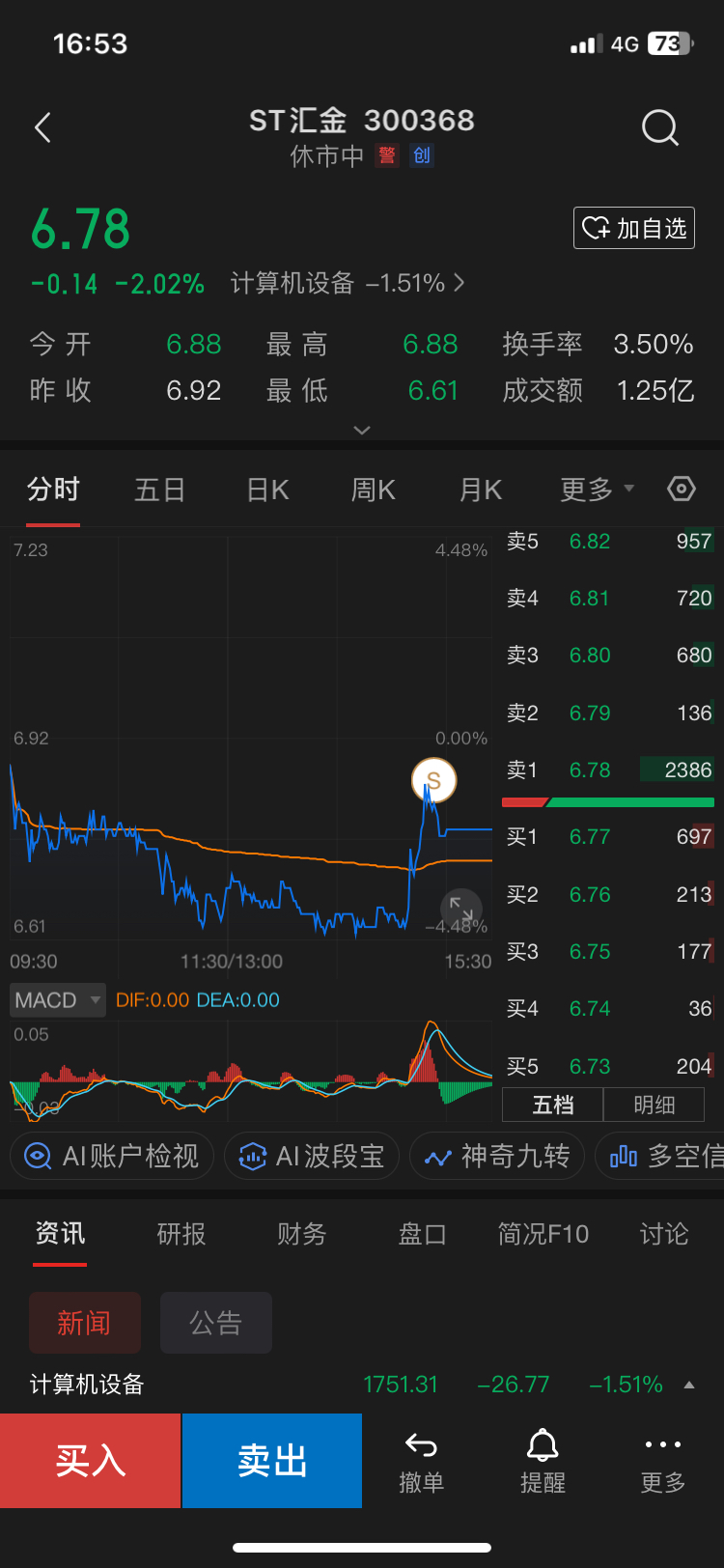Tap stock title ST汇金 300368
This screenshot has width=724, height=1568.
(362, 120)
